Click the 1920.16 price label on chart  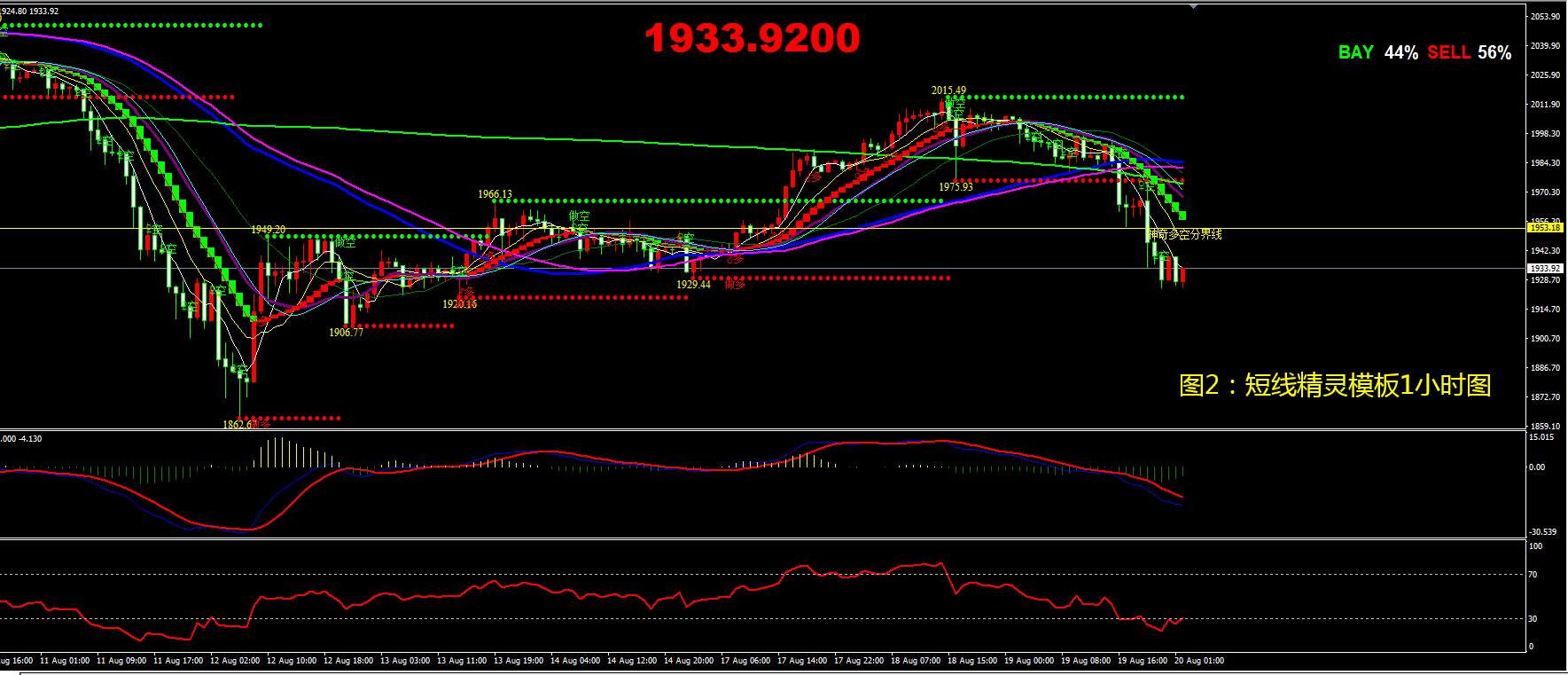click(459, 303)
